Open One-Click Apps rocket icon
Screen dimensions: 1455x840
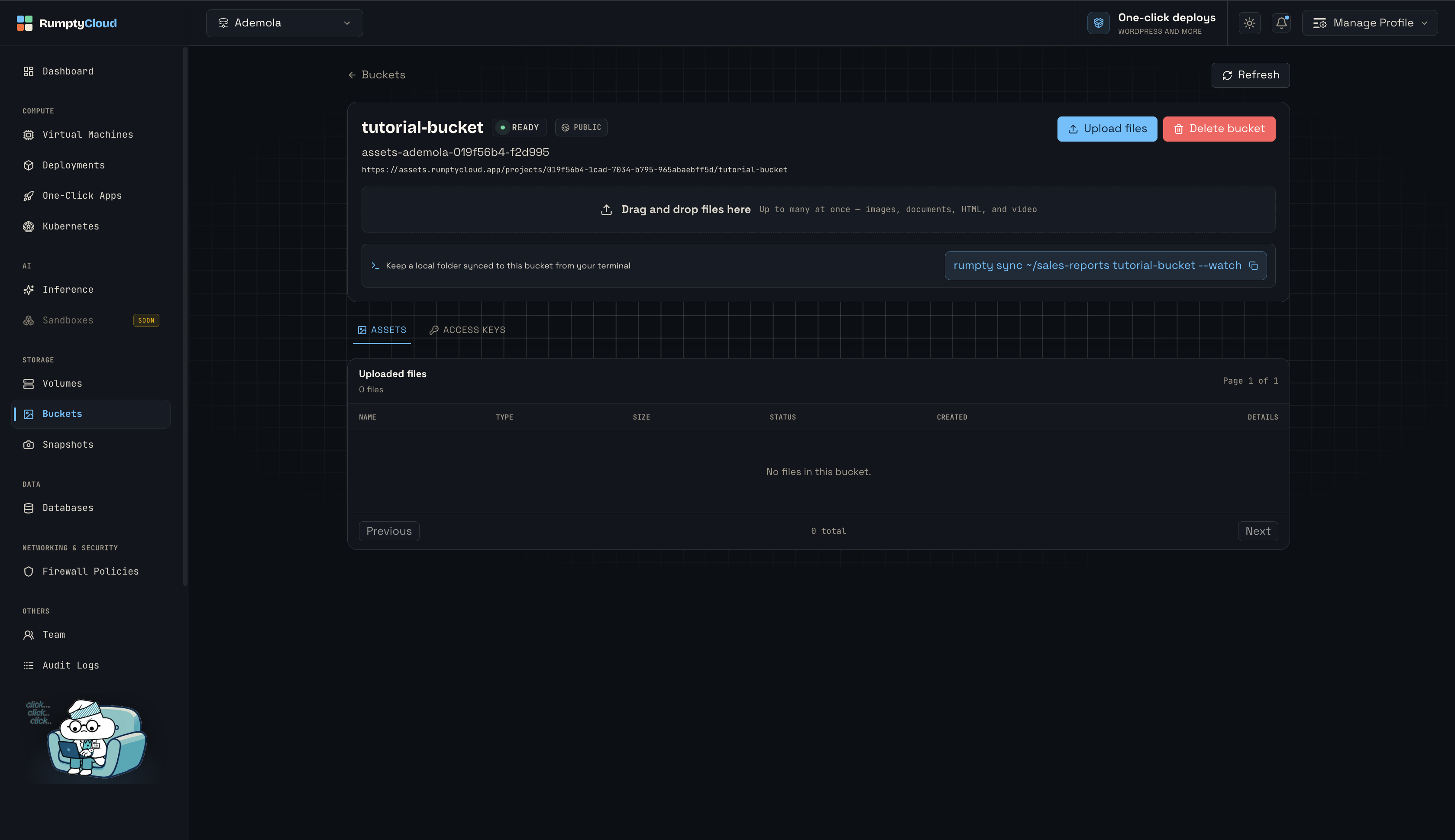point(28,196)
